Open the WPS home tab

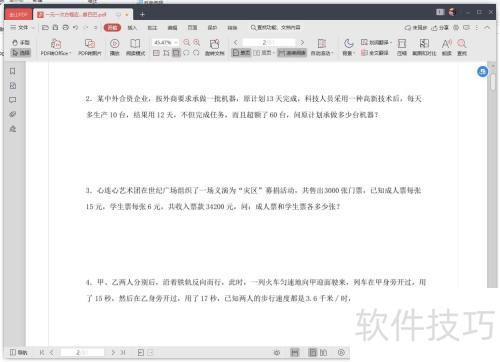19,14
